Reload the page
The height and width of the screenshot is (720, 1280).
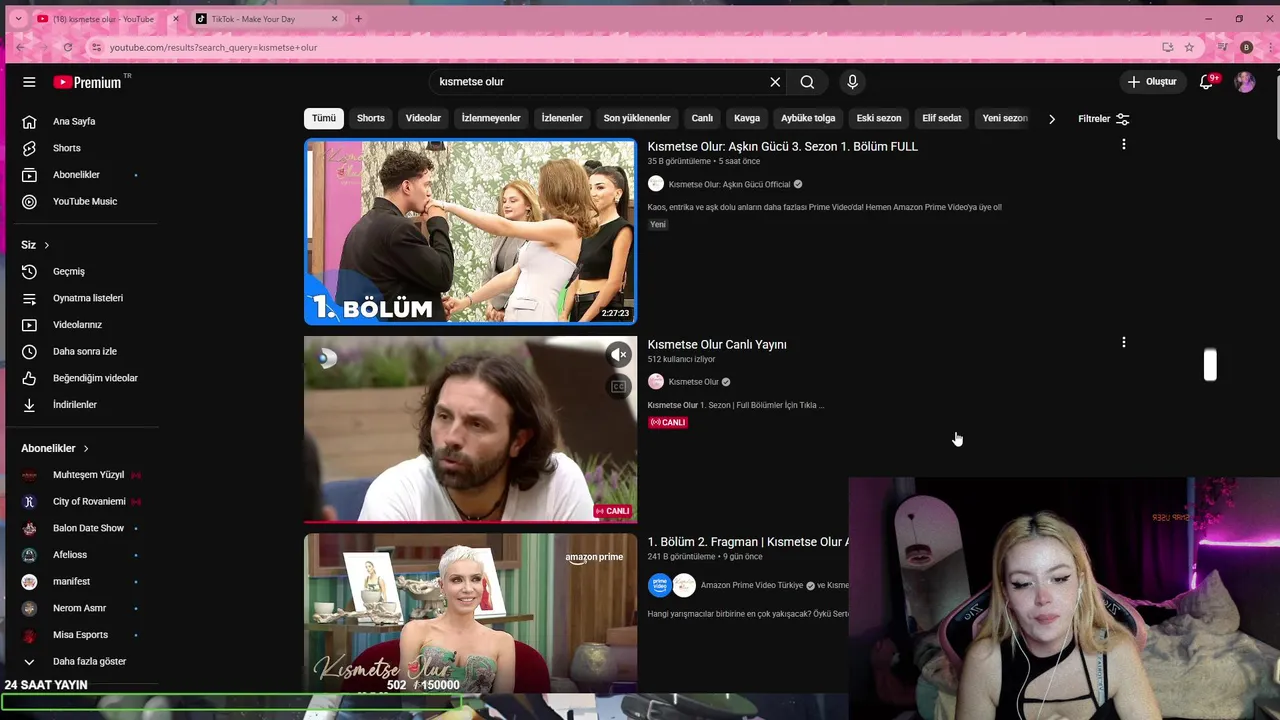click(67, 47)
